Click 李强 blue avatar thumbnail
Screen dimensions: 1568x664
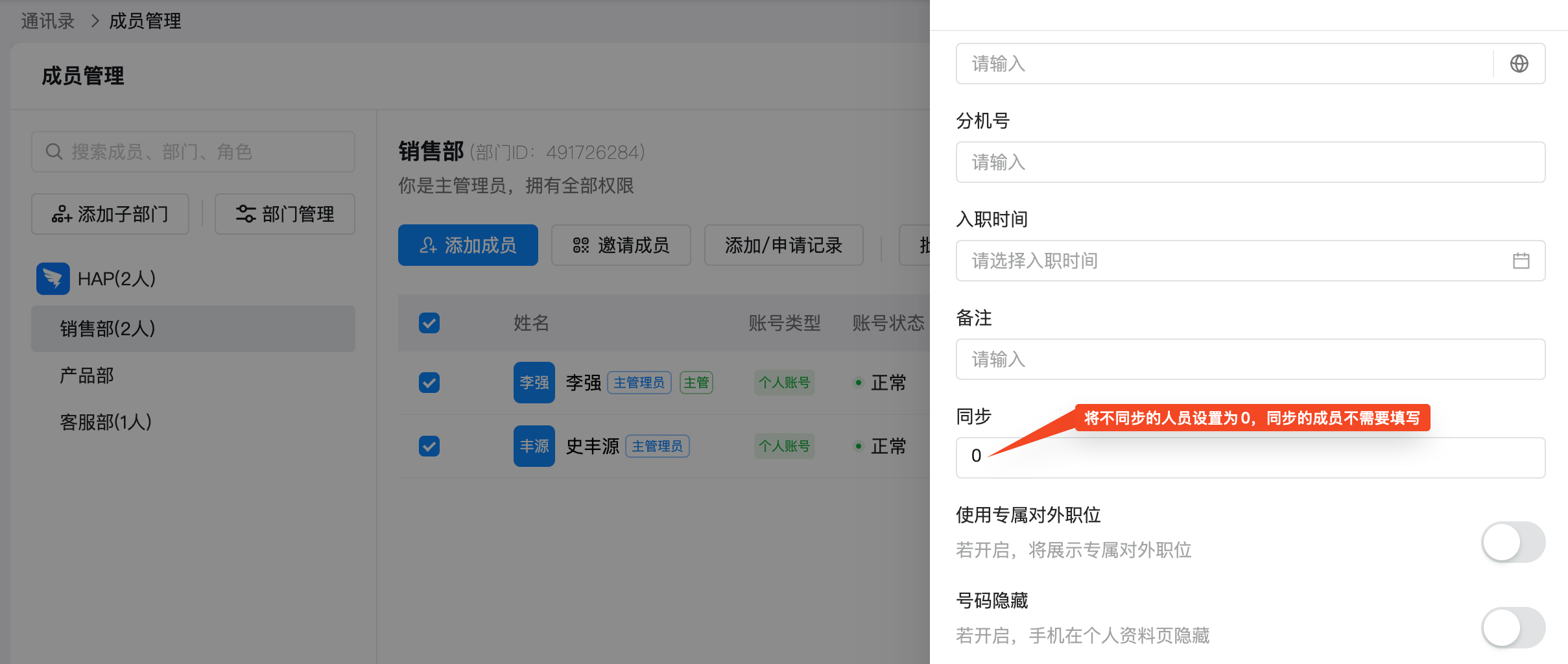534,383
